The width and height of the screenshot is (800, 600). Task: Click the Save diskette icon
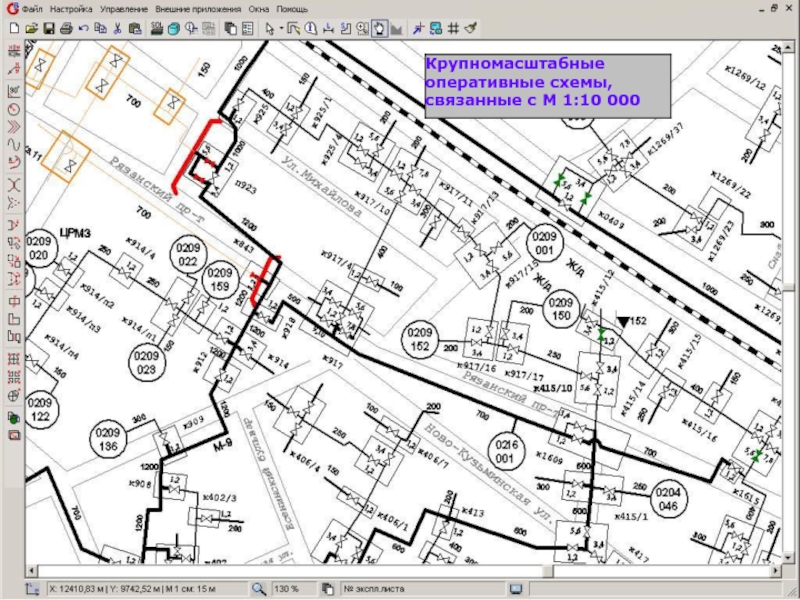pyautogui.click(x=47, y=28)
